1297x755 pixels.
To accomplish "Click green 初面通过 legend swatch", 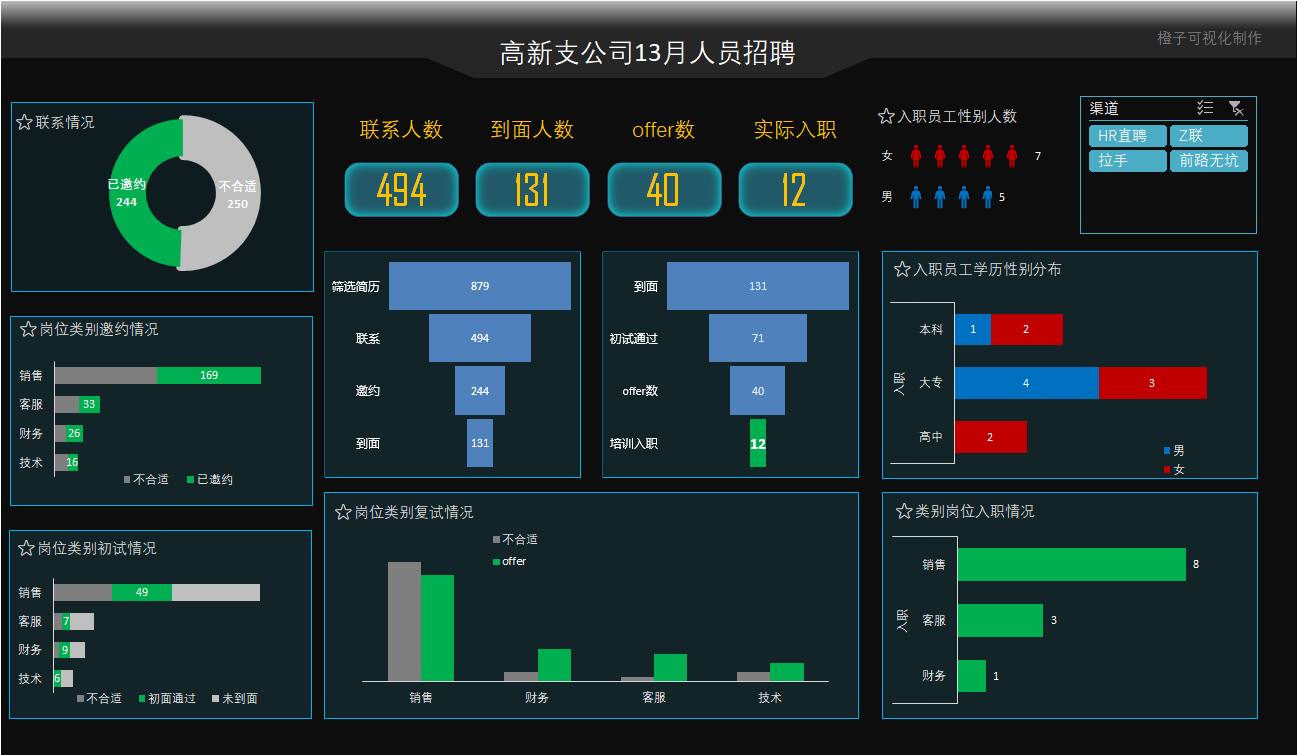I will (x=142, y=699).
